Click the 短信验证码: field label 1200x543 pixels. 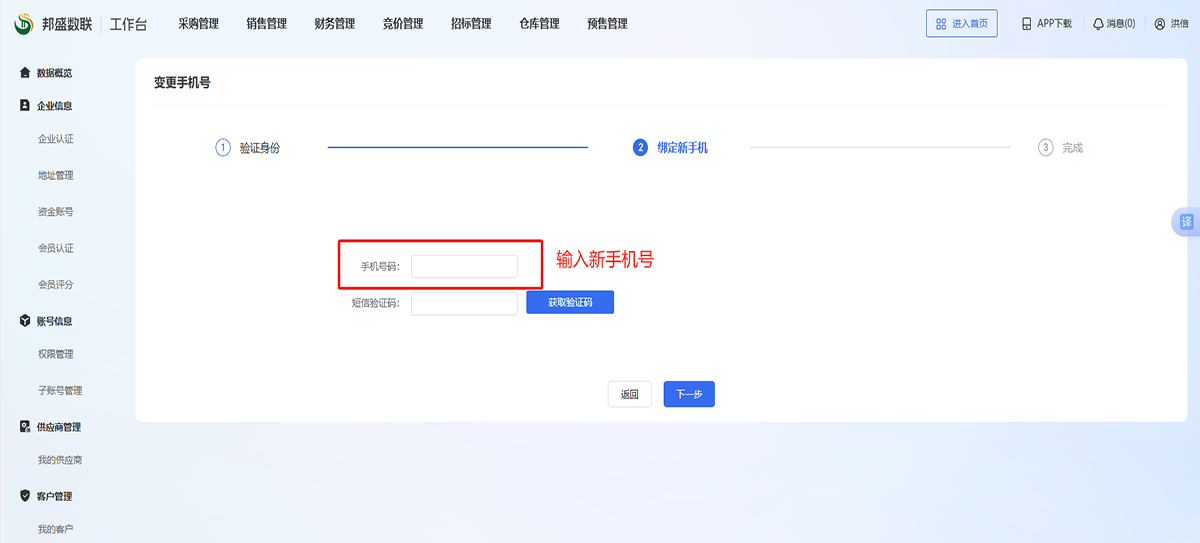click(375, 303)
